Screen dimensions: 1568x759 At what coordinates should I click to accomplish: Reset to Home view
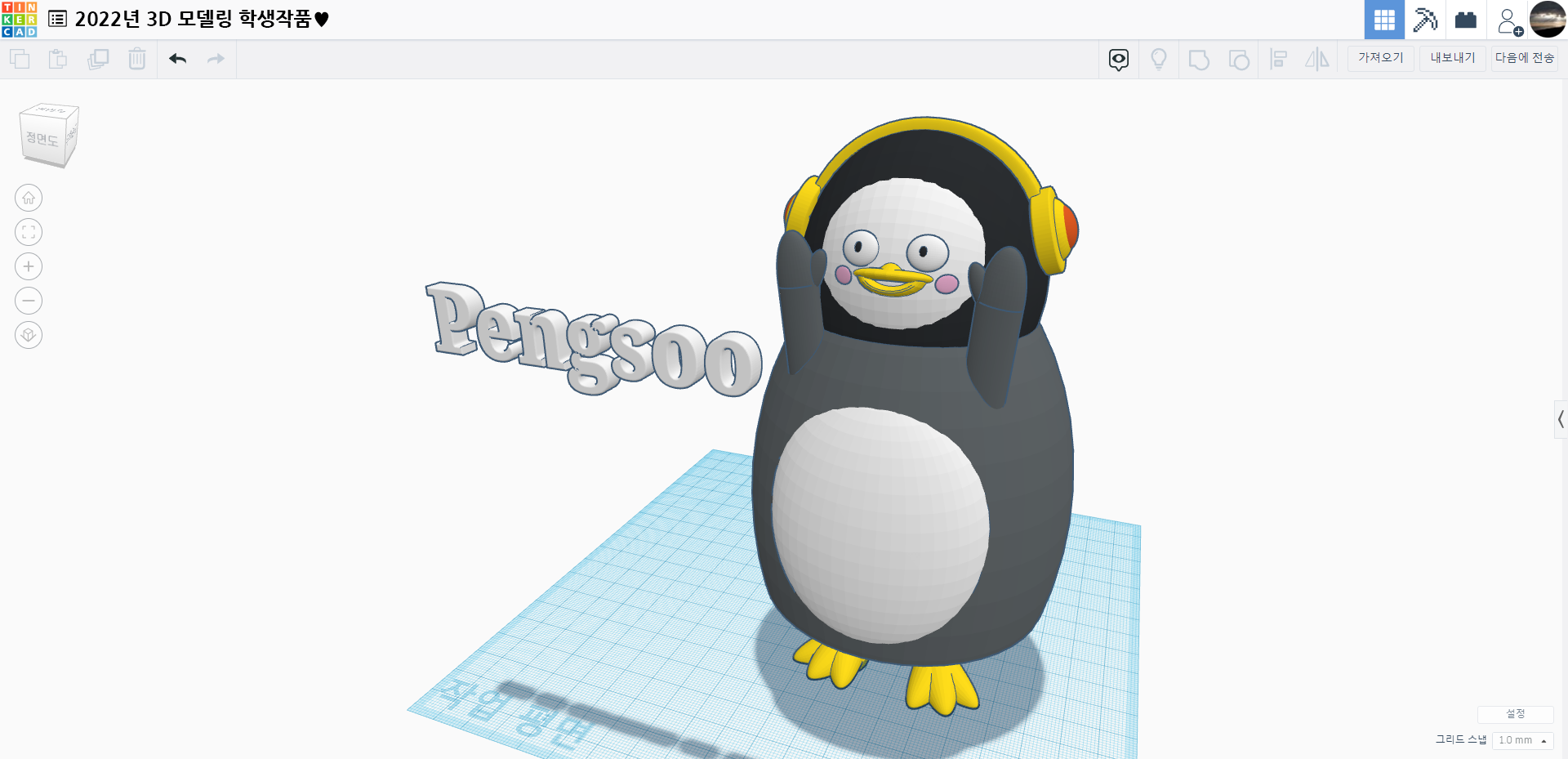coord(29,198)
